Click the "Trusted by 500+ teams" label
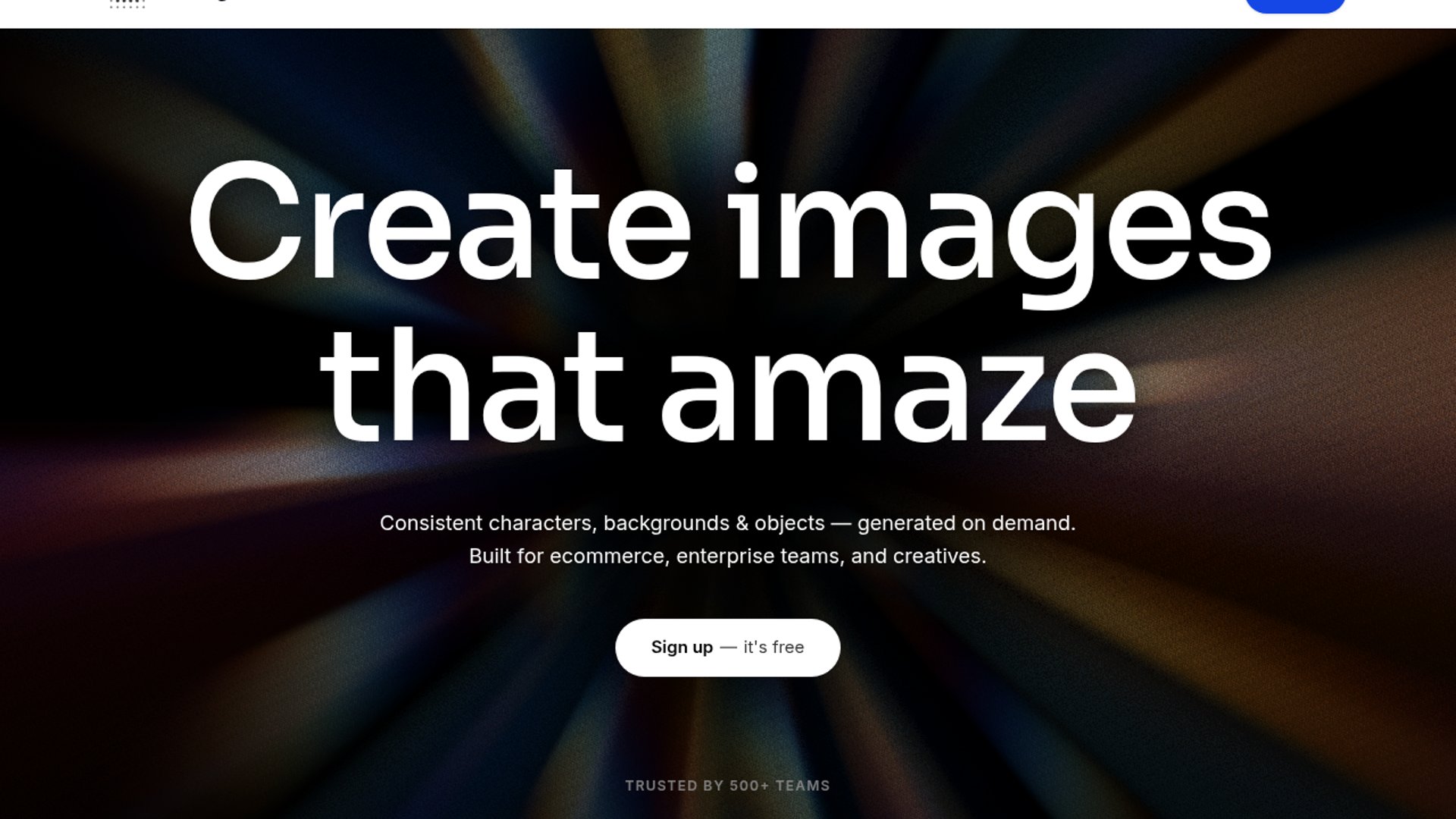Viewport: 1456px width, 819px height. [x=727, y=786]
